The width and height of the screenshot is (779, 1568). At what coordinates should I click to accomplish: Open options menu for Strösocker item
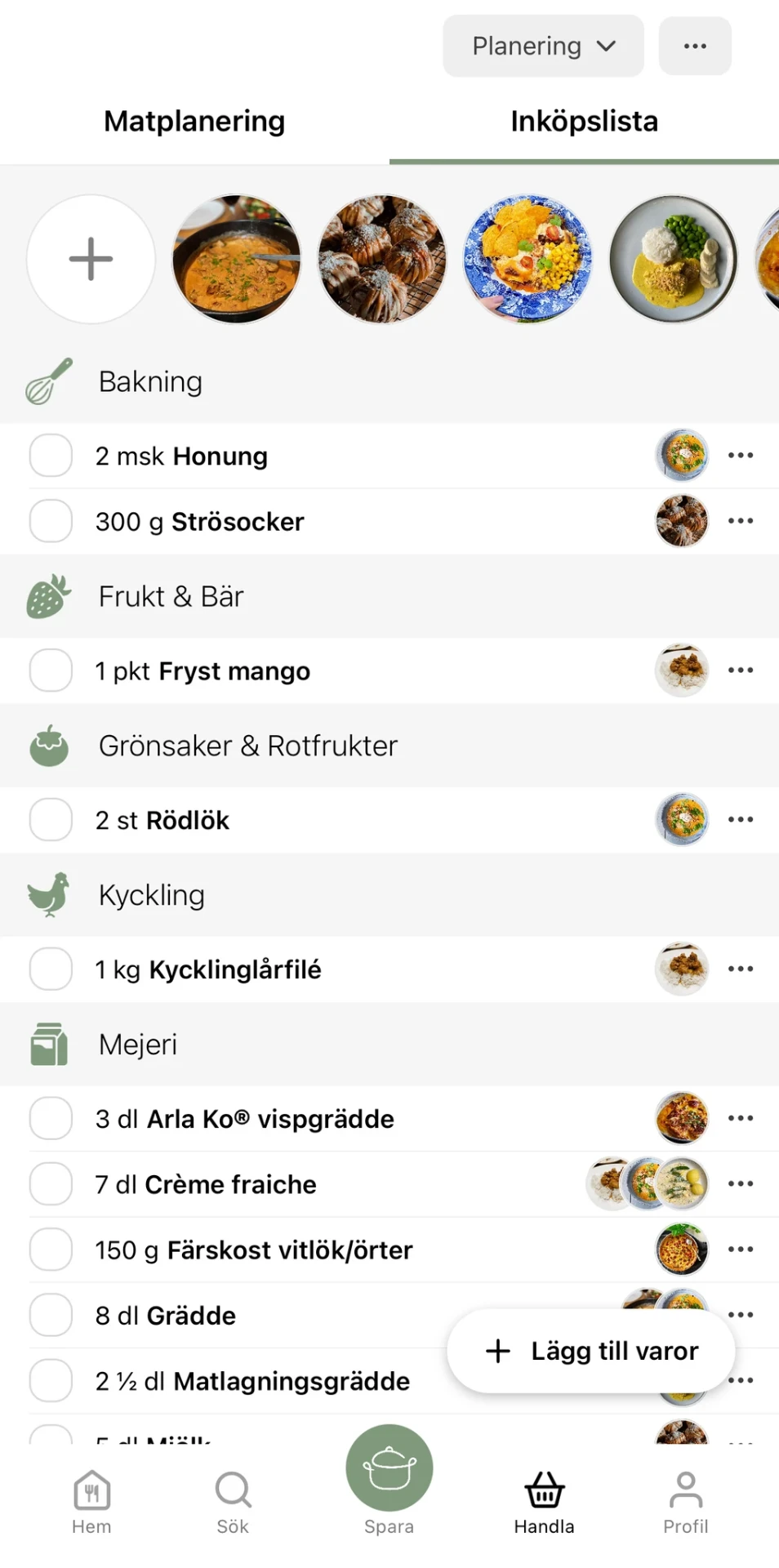(740, 521)
